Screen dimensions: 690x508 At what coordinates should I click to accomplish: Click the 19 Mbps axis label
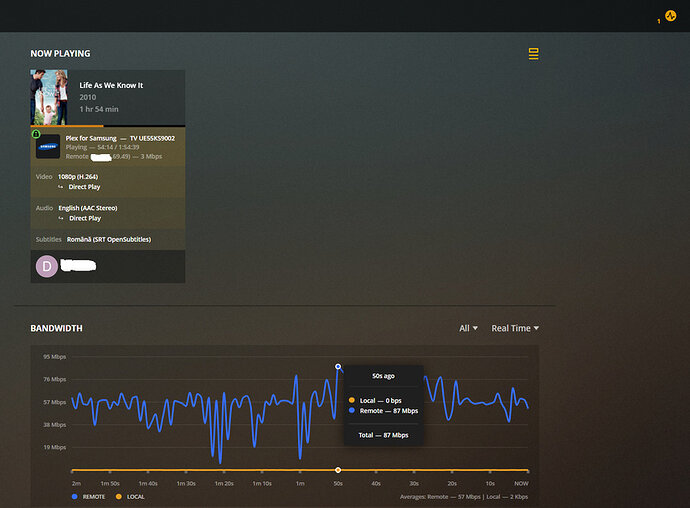pos(55,447)
